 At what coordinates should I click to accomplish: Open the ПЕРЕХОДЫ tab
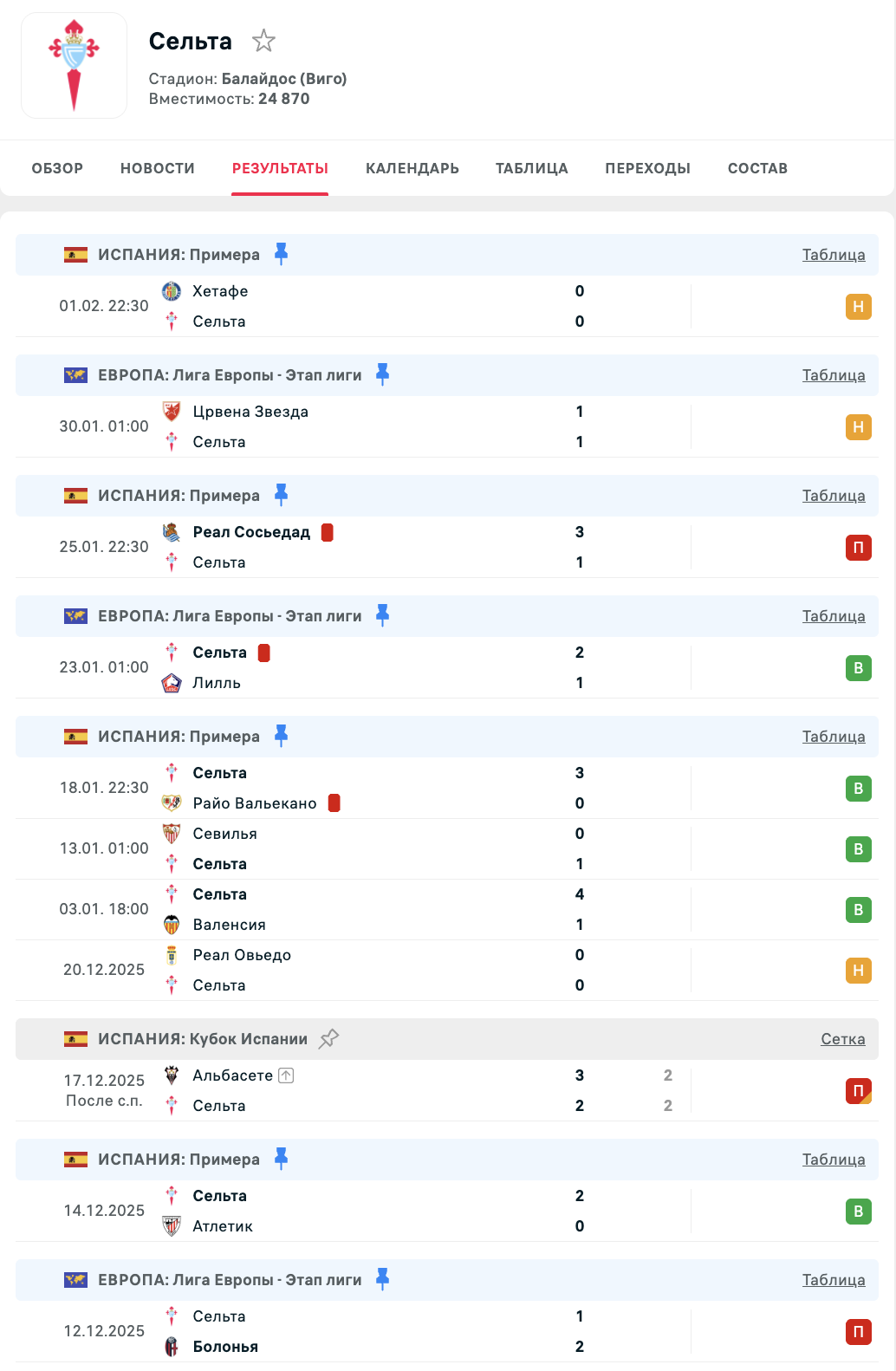(648, 168)
